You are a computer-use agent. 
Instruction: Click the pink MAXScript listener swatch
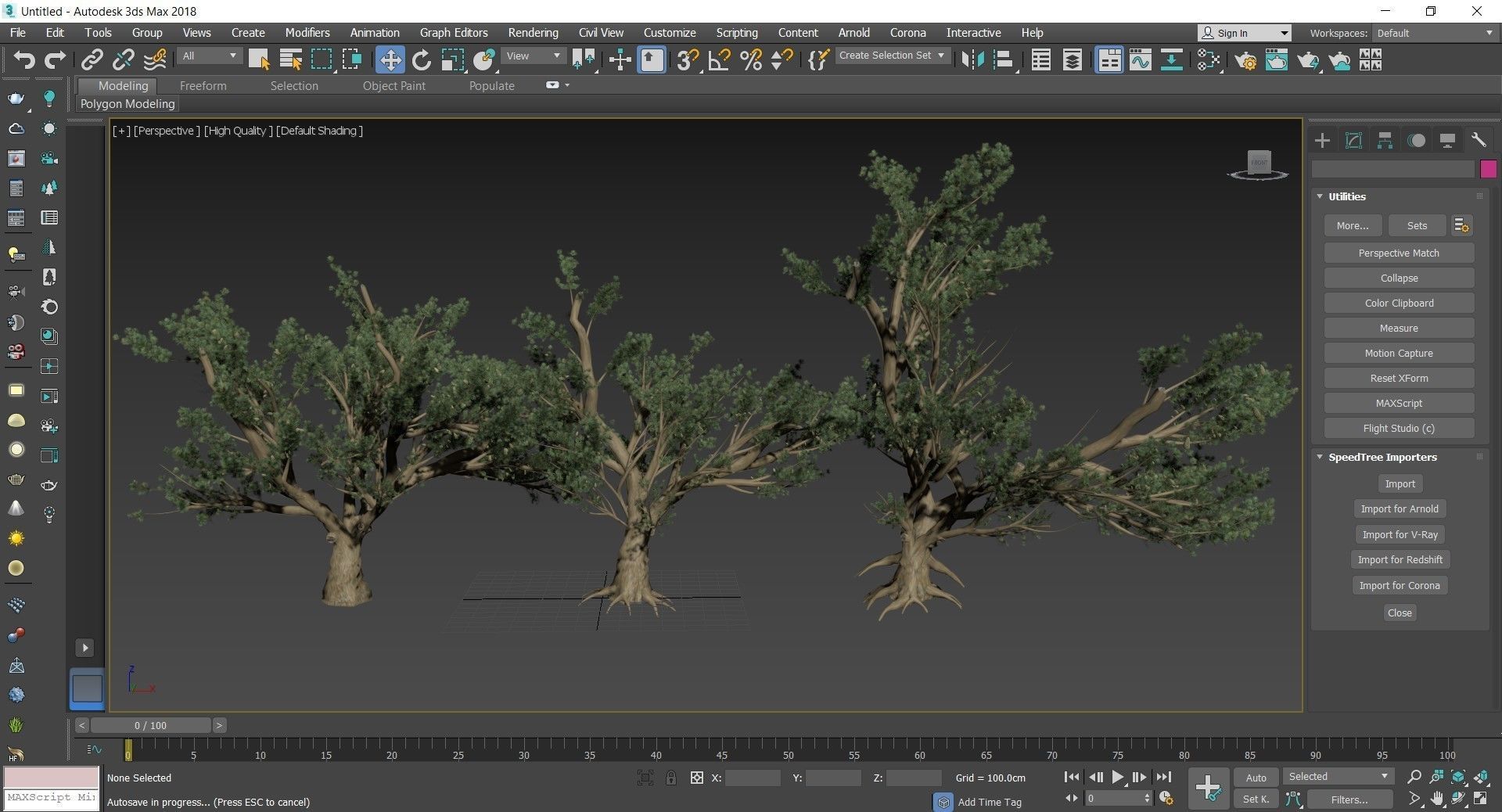click(x=52, y=777)
